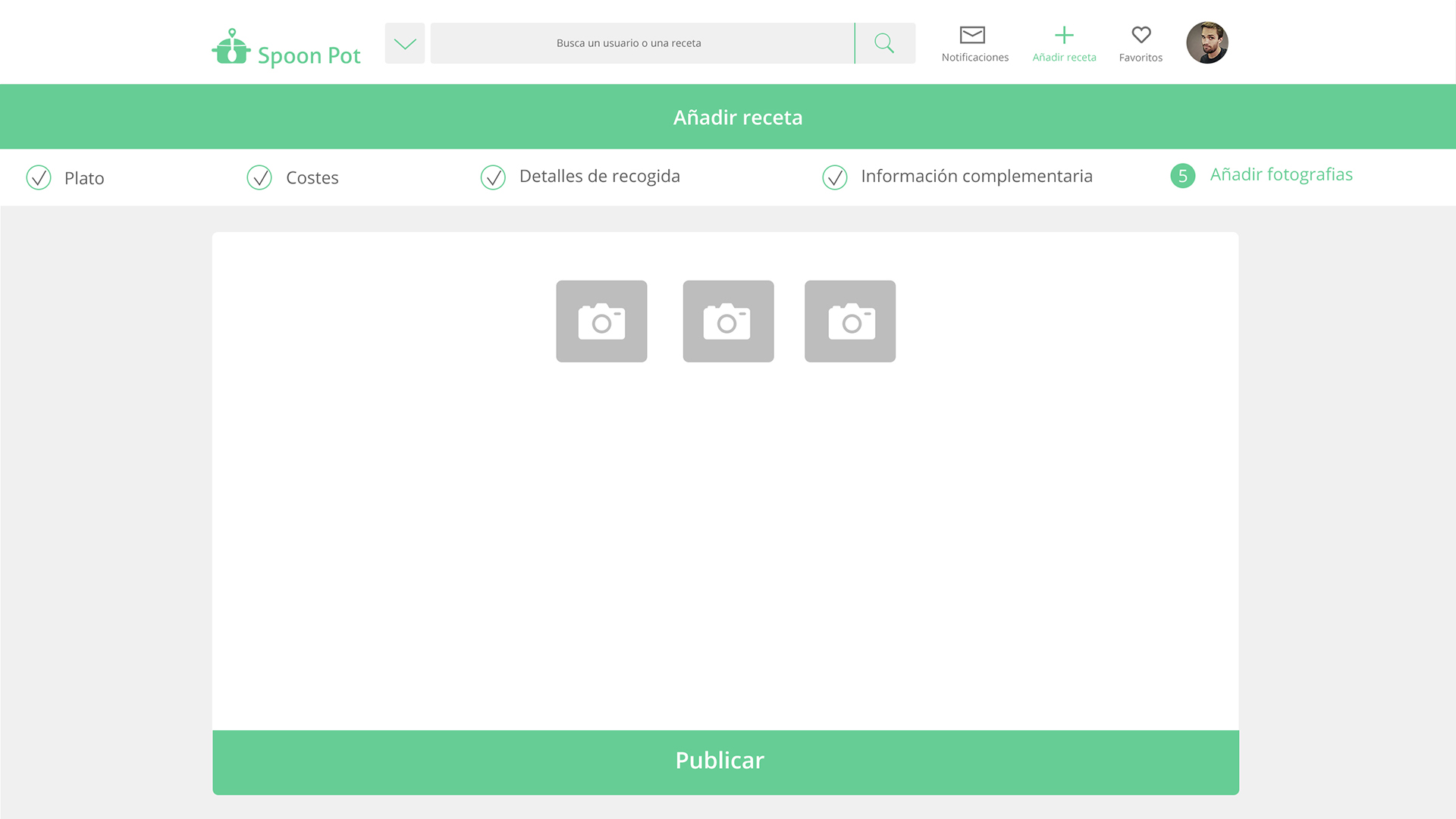The width and height of the screenshot is (1456, 819).
Task: Upload photo in first camera placeholder
Action: [x=601, y=322]
